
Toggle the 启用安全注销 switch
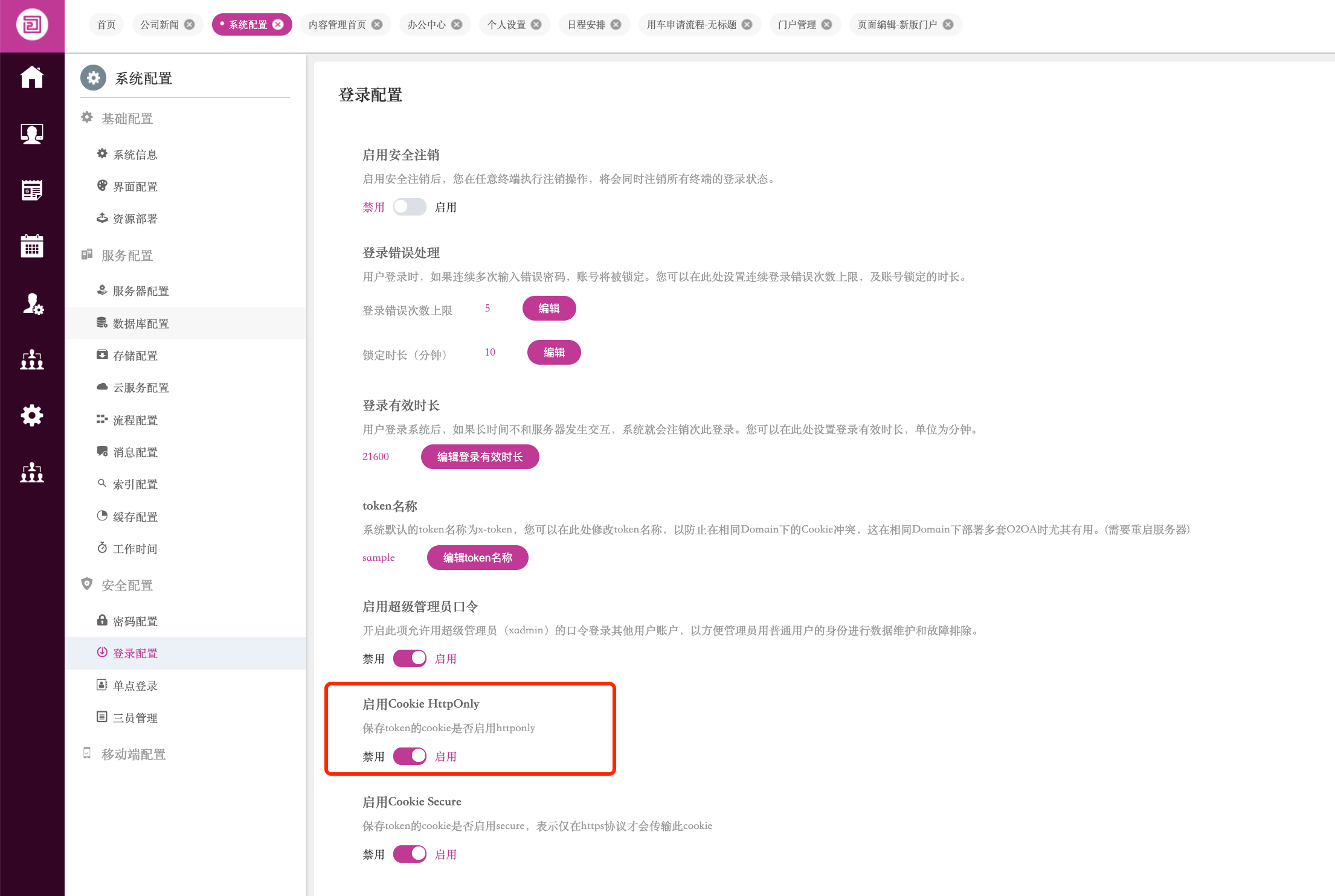[410, 207]
